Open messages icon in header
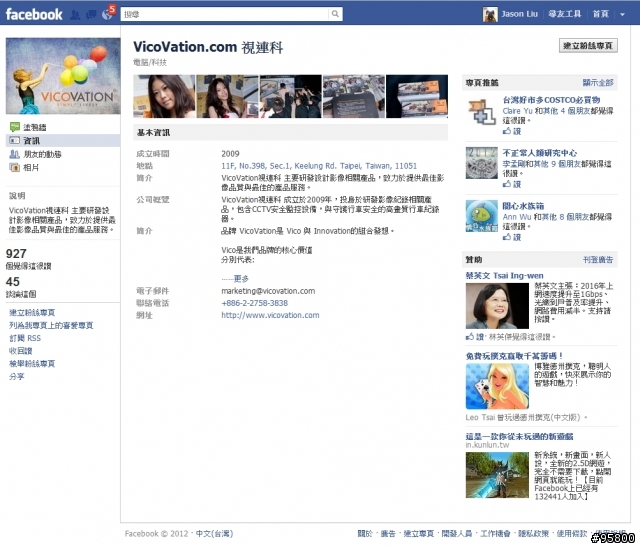Viewport: 640px width, 546px height. coord(91,15)
